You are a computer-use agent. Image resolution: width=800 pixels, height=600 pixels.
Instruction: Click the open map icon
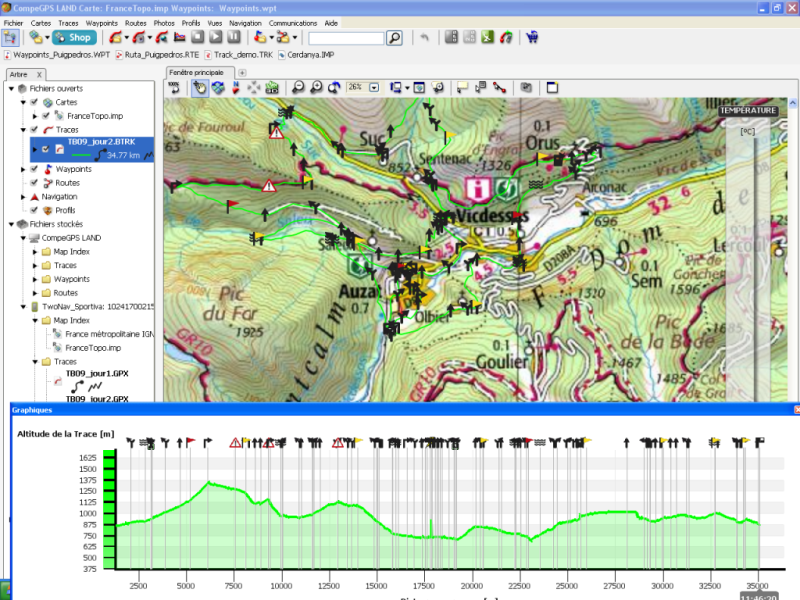[36, 37]
